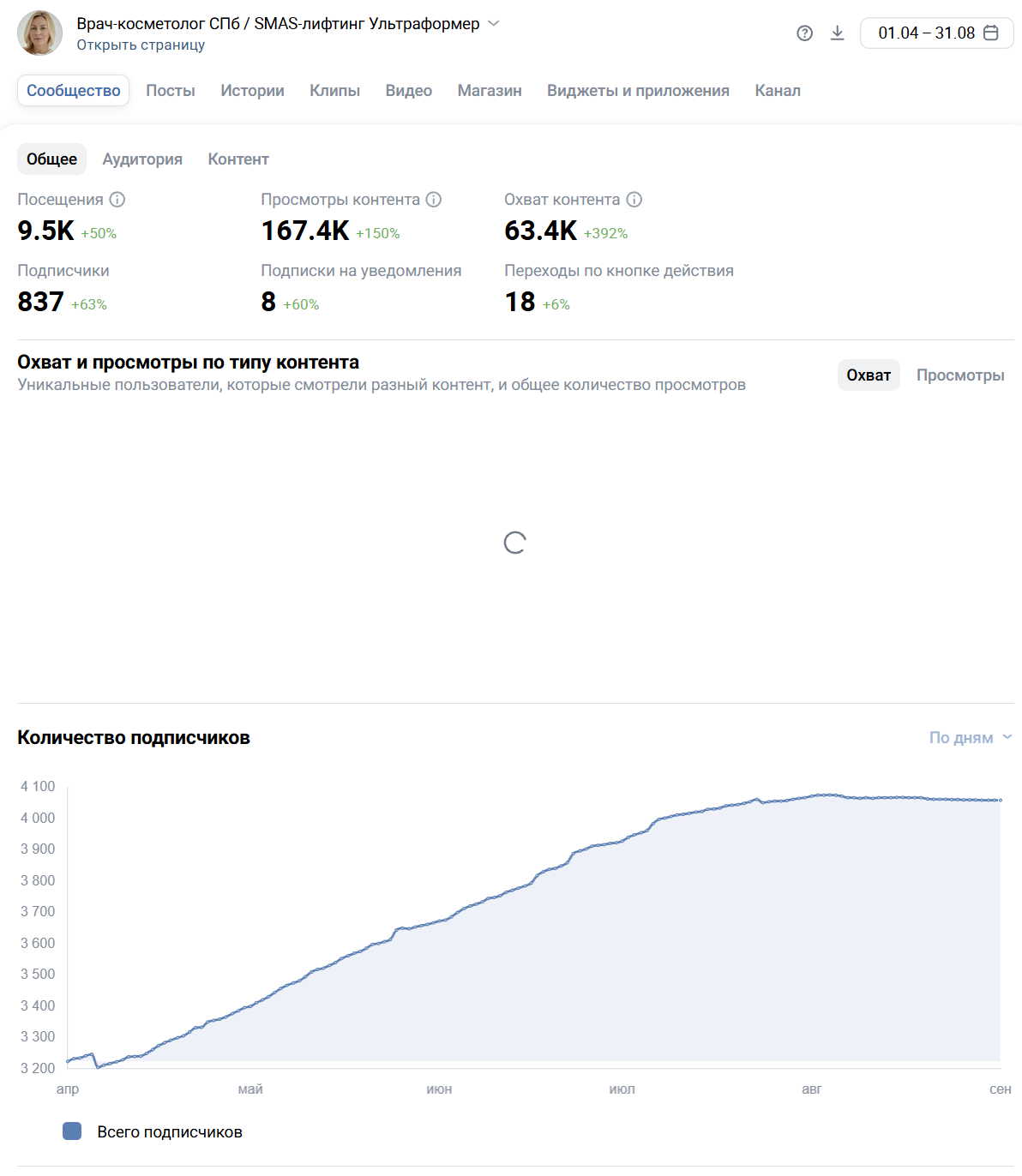Click the last data point on the subscribers graph
The image size is (1022, 1176).
pyautogui.click(x=1000, y=801)
